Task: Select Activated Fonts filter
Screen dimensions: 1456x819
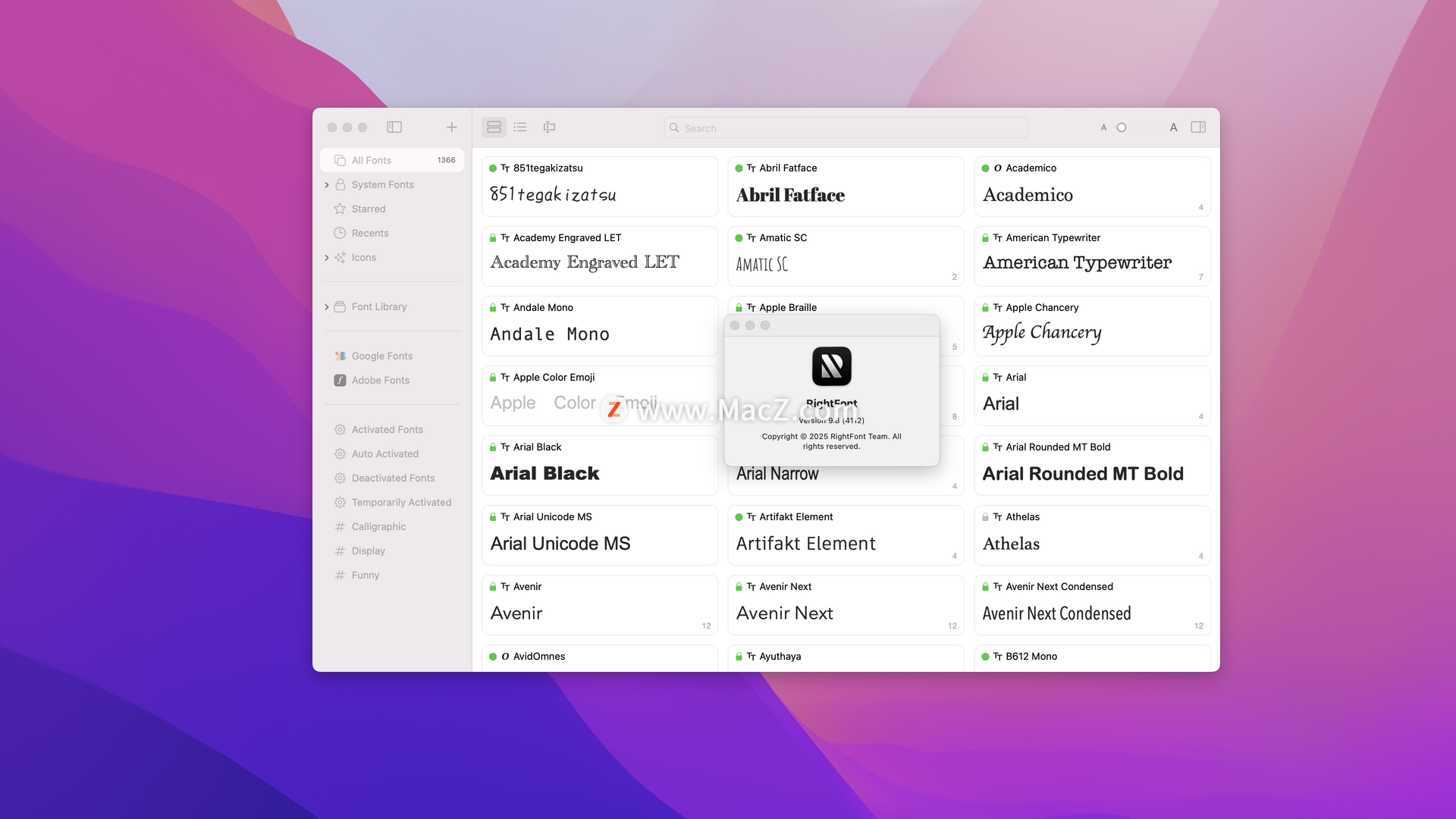Action: pos(387,429)
